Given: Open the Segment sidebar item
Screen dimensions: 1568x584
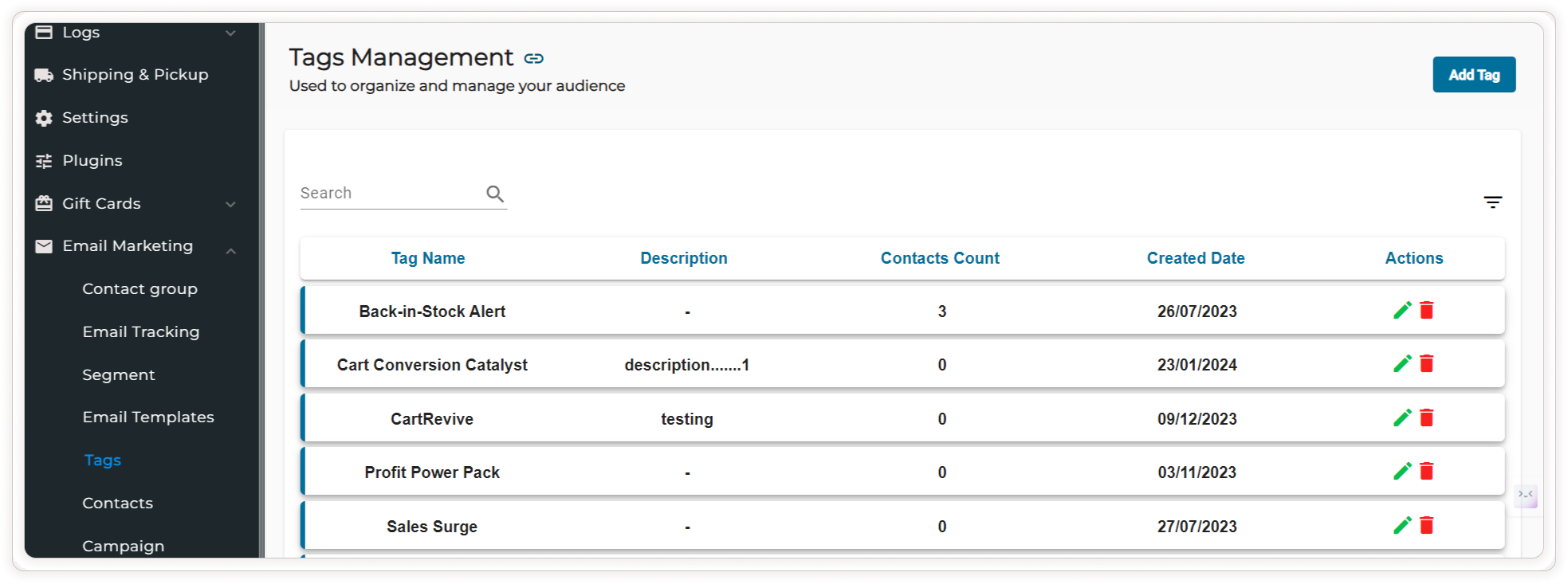Looking at the screenshot, I should point(119,374).
